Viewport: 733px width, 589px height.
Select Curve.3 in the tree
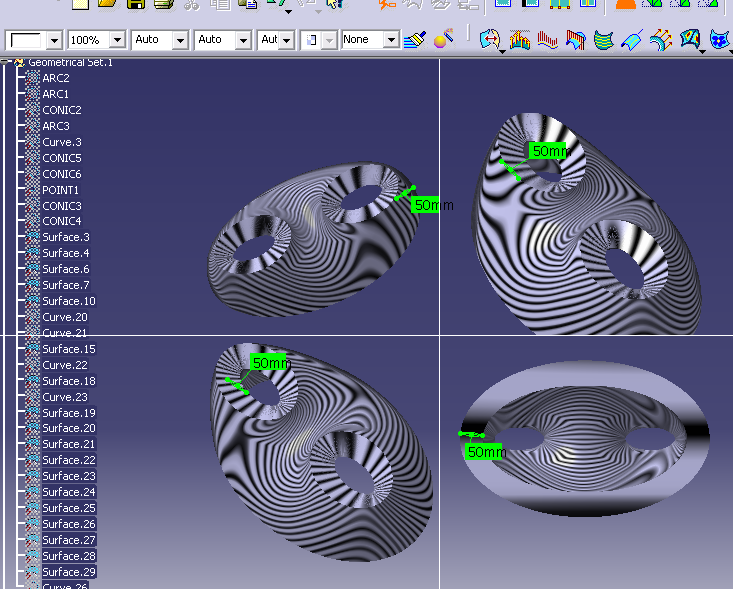tap(62, 142)
